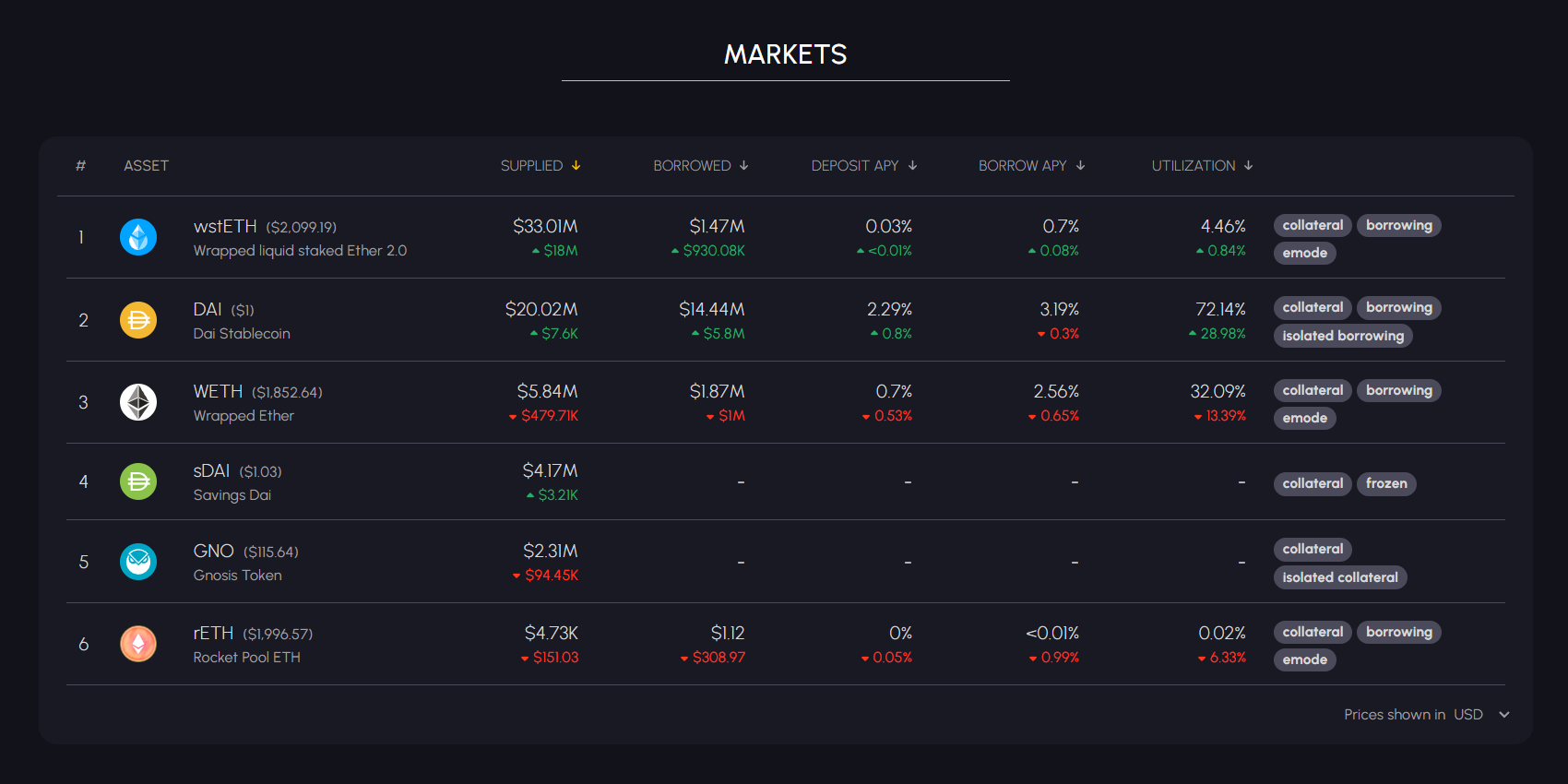Screen dimensions: 1568x784
Task: Click DAI borrow APY 3.19%
Action: click(x=1060, y=309)
